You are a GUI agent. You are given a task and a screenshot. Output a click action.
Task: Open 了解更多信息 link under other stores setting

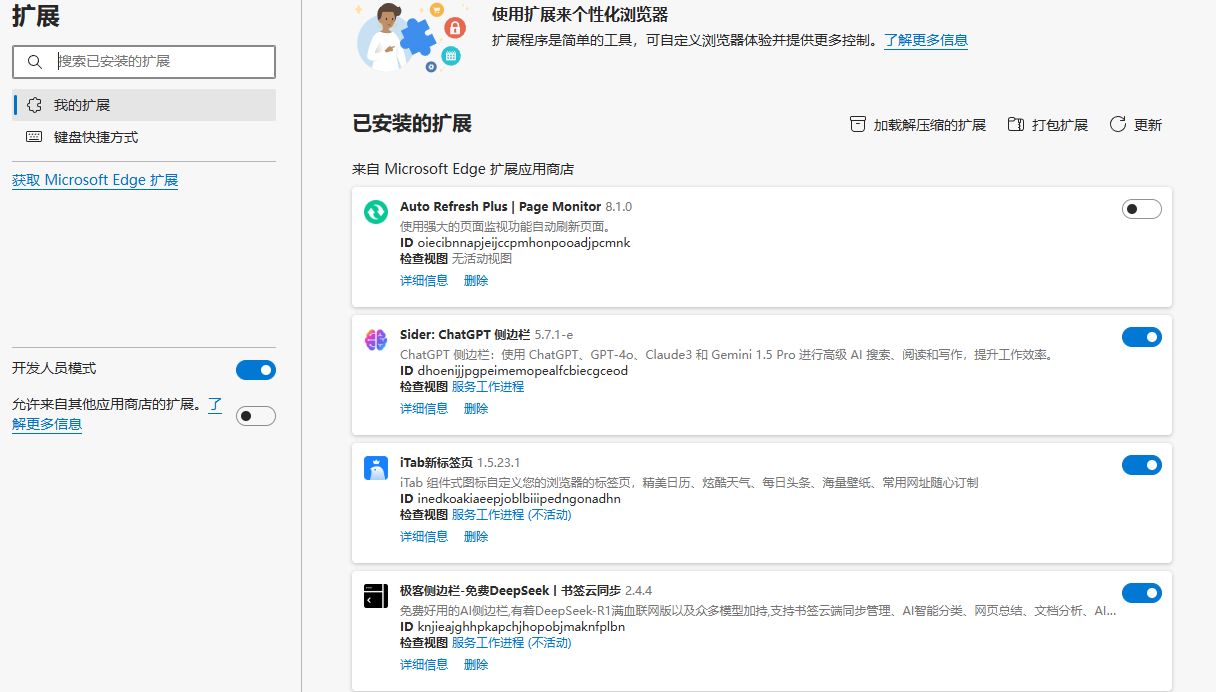[x=47, y=423]
